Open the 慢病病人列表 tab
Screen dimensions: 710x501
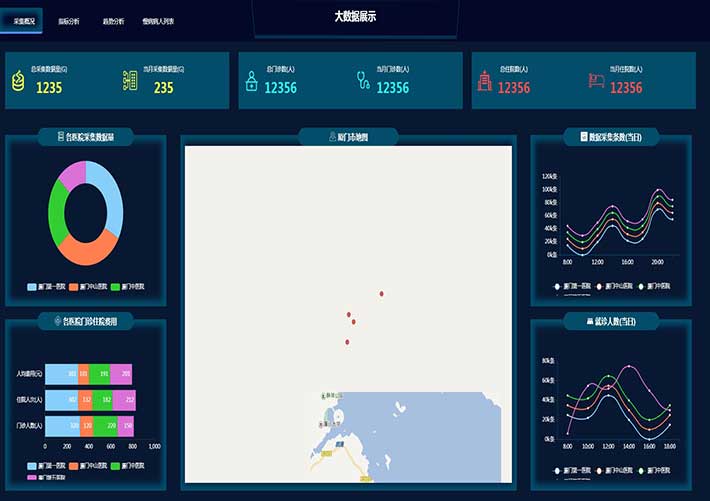[x=159, y=20]
